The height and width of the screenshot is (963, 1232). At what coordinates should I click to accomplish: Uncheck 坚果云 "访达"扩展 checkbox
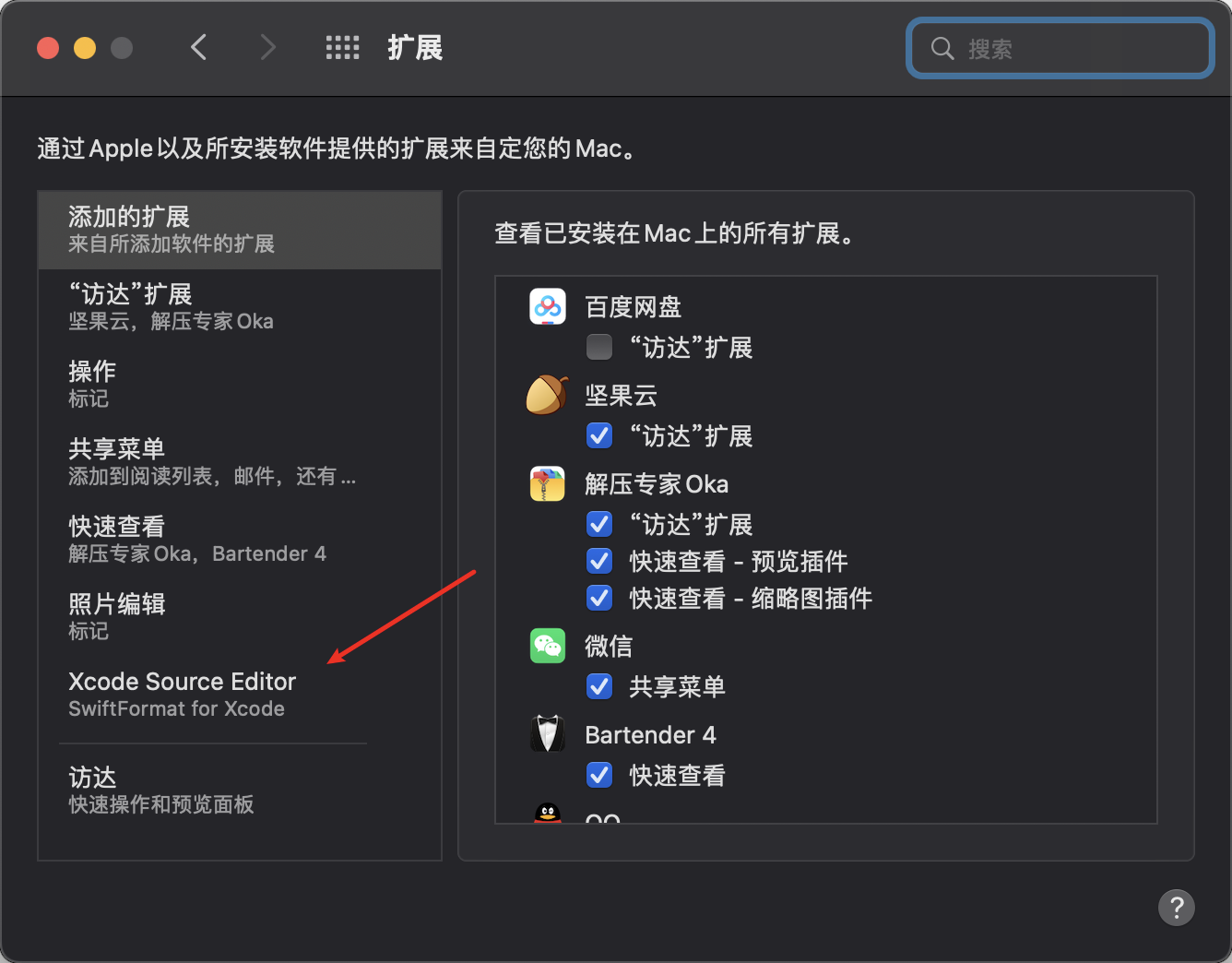[599, 435]
